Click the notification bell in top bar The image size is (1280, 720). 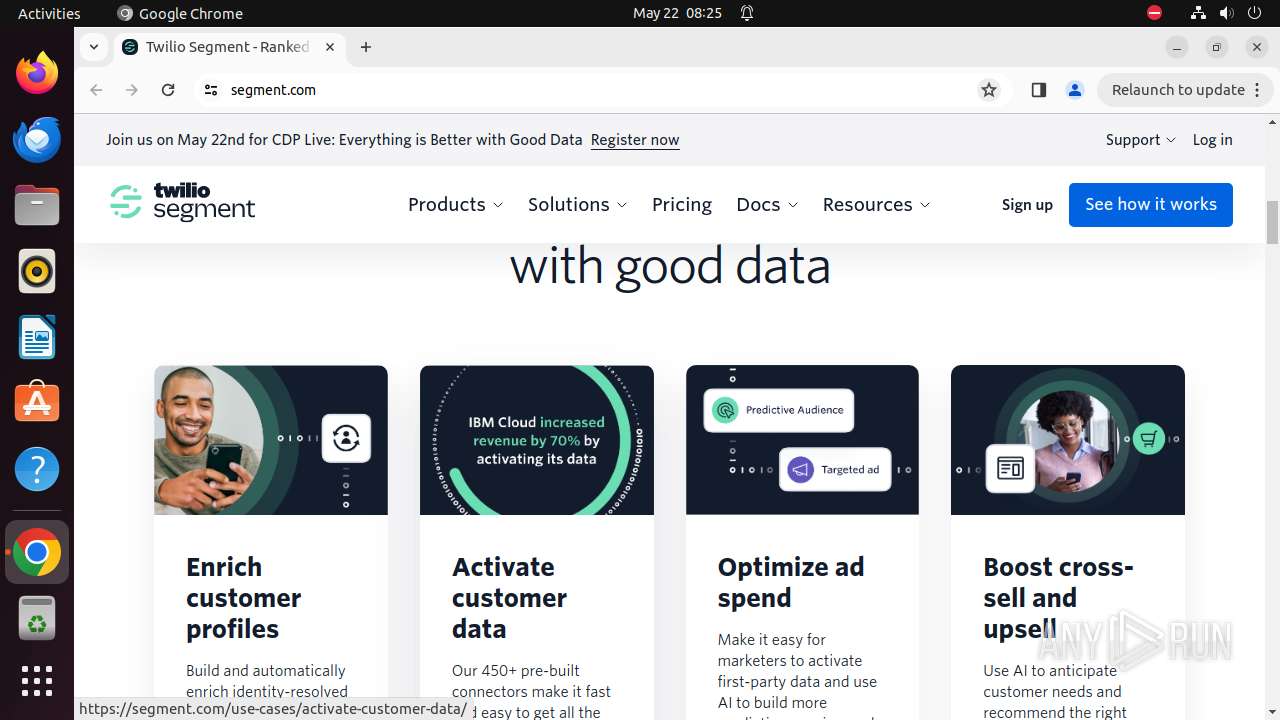tap(747, 13)
